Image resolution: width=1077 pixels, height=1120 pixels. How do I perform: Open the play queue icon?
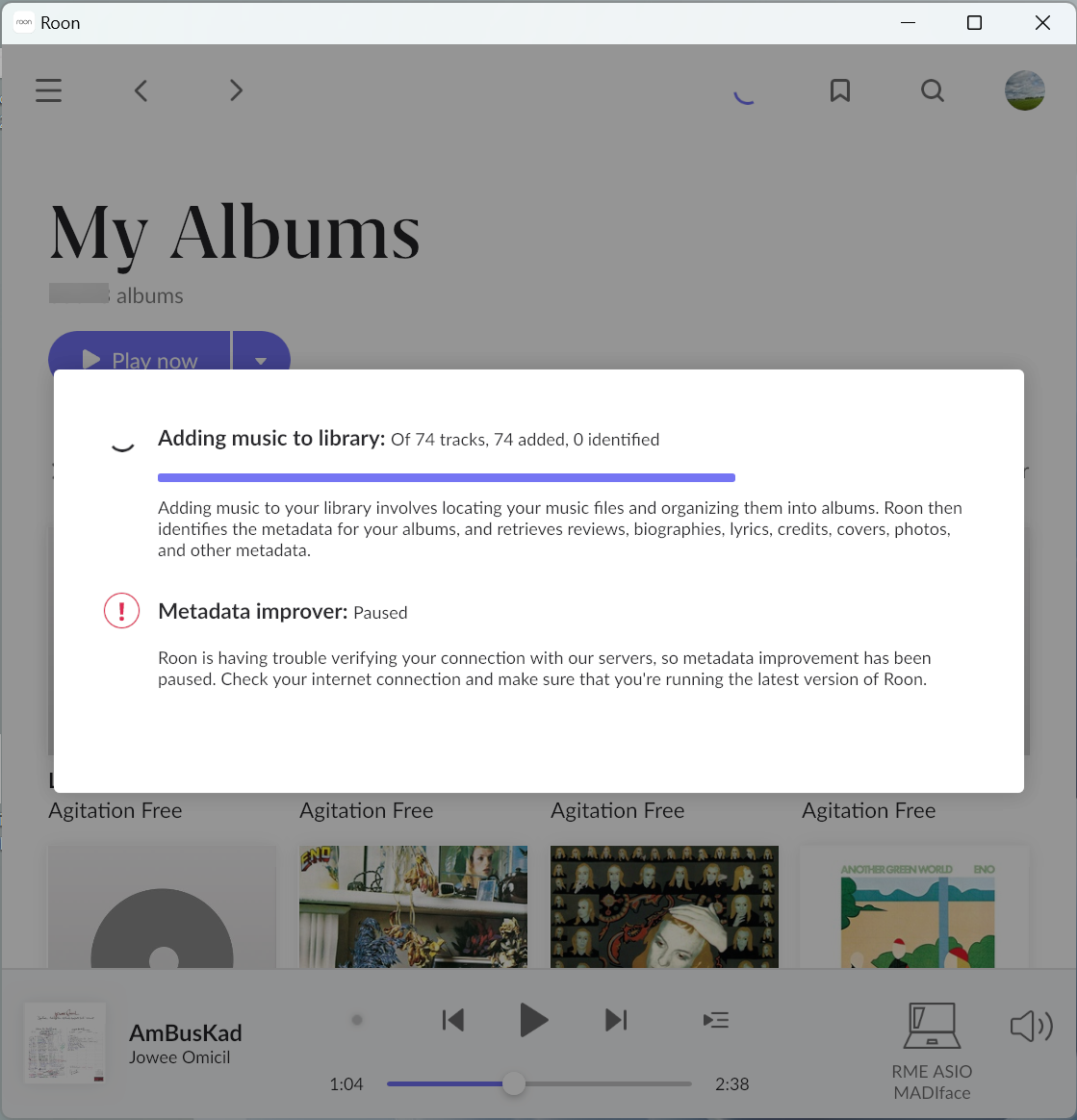coord(715,1020)
